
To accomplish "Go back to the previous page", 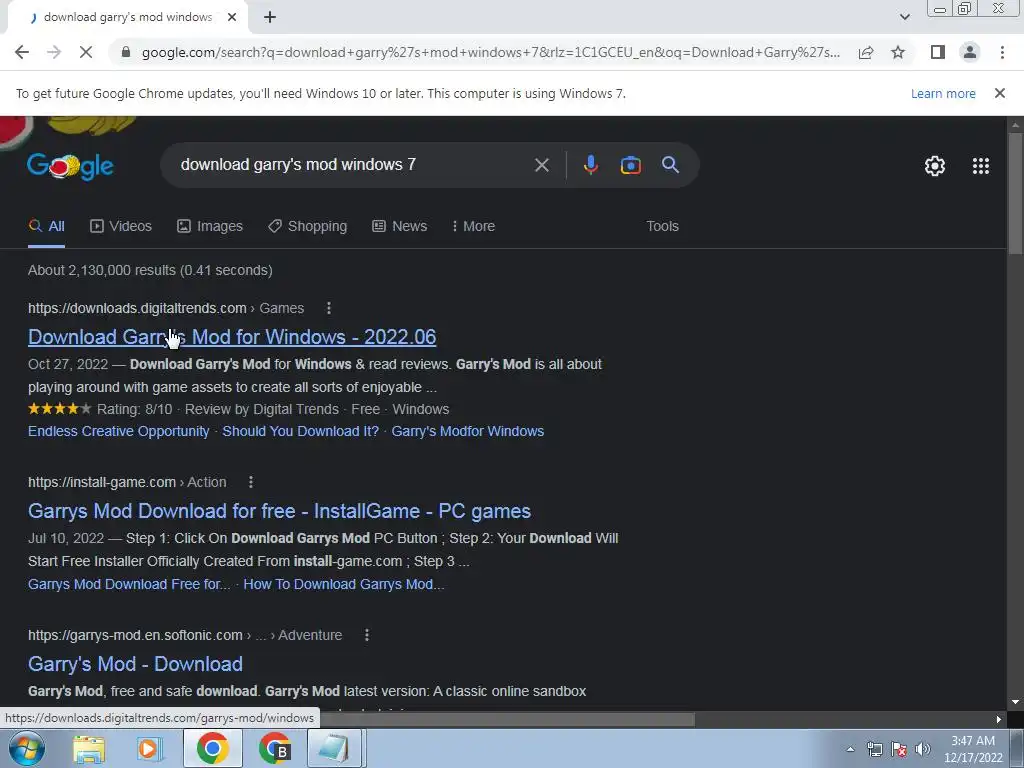I will coord(22,52).
